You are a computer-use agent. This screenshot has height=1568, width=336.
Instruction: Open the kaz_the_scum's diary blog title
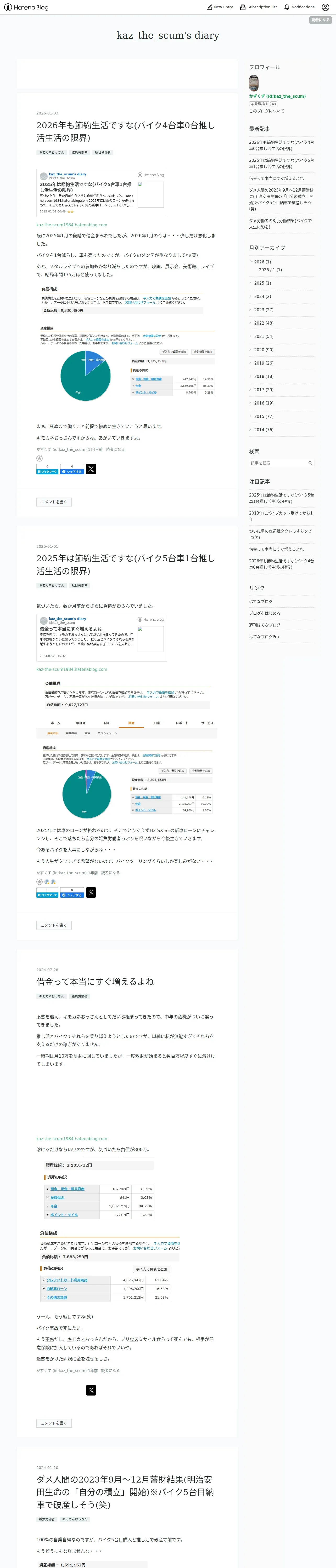point(168,35)
